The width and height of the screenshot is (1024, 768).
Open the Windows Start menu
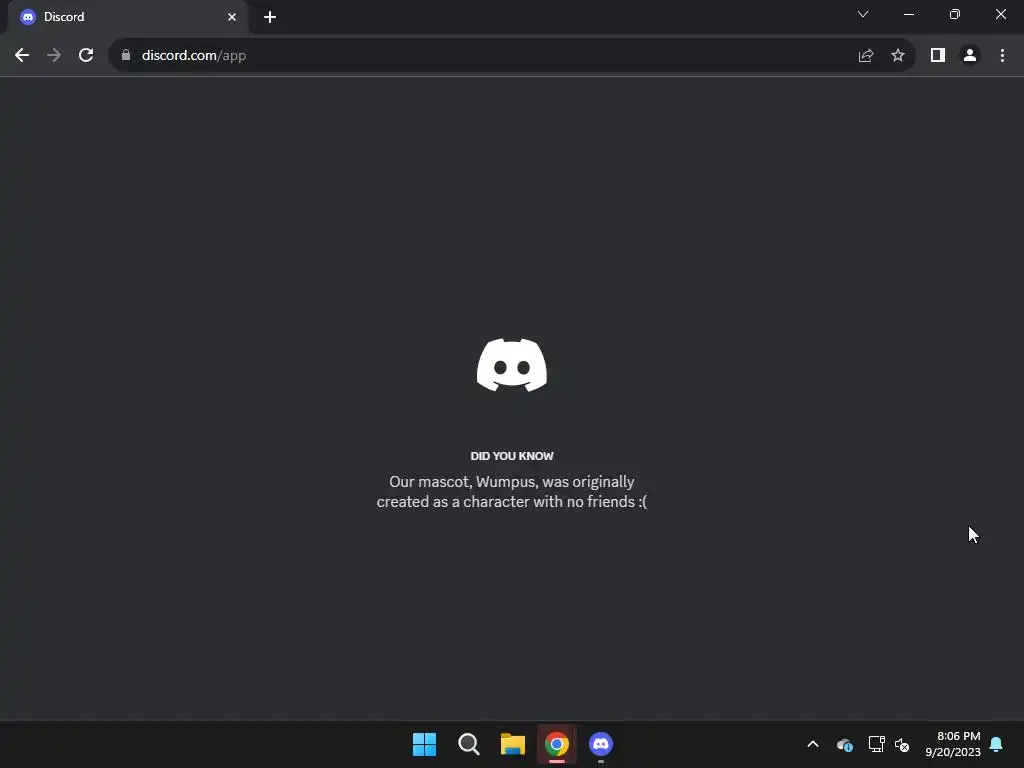tap(424, 744)
